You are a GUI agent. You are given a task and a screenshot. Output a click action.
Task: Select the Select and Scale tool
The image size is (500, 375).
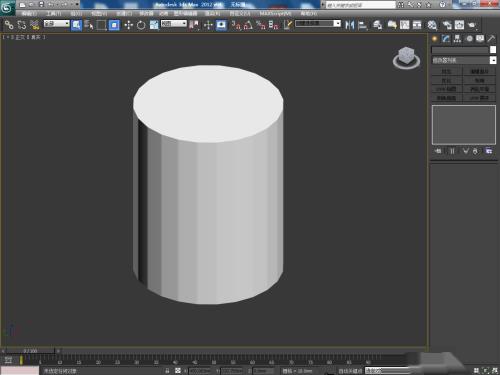coord(154,25)
